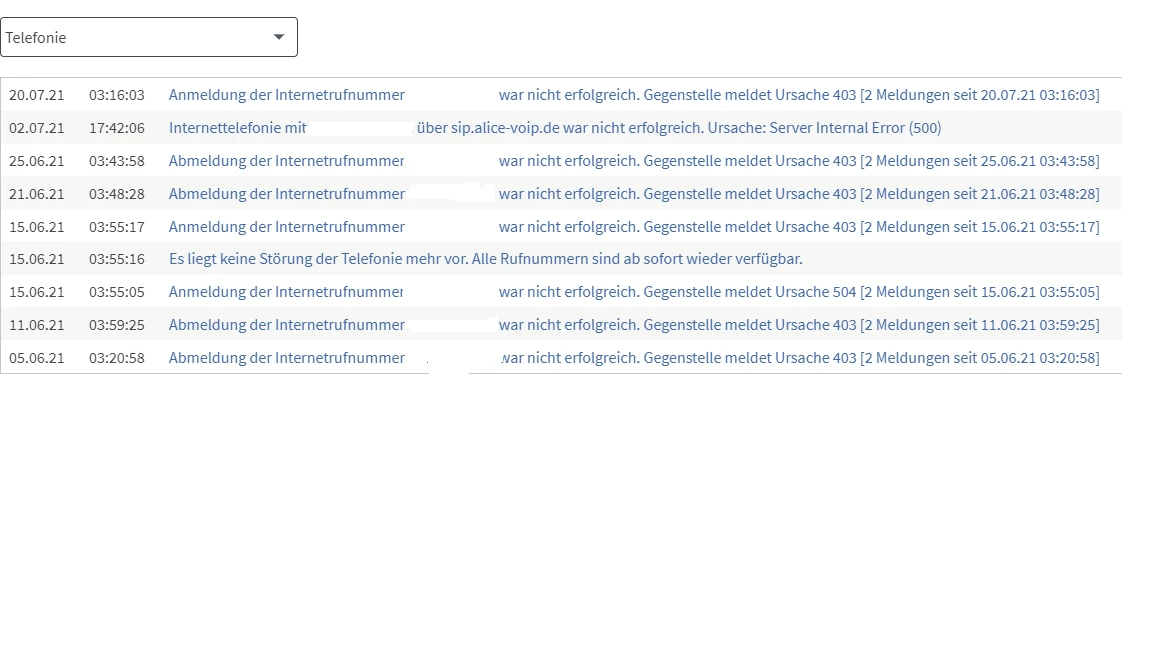This screenshot has height=648, width=1152.
Task: Select the date 25.06.21
Action: [x=37, y=161]
